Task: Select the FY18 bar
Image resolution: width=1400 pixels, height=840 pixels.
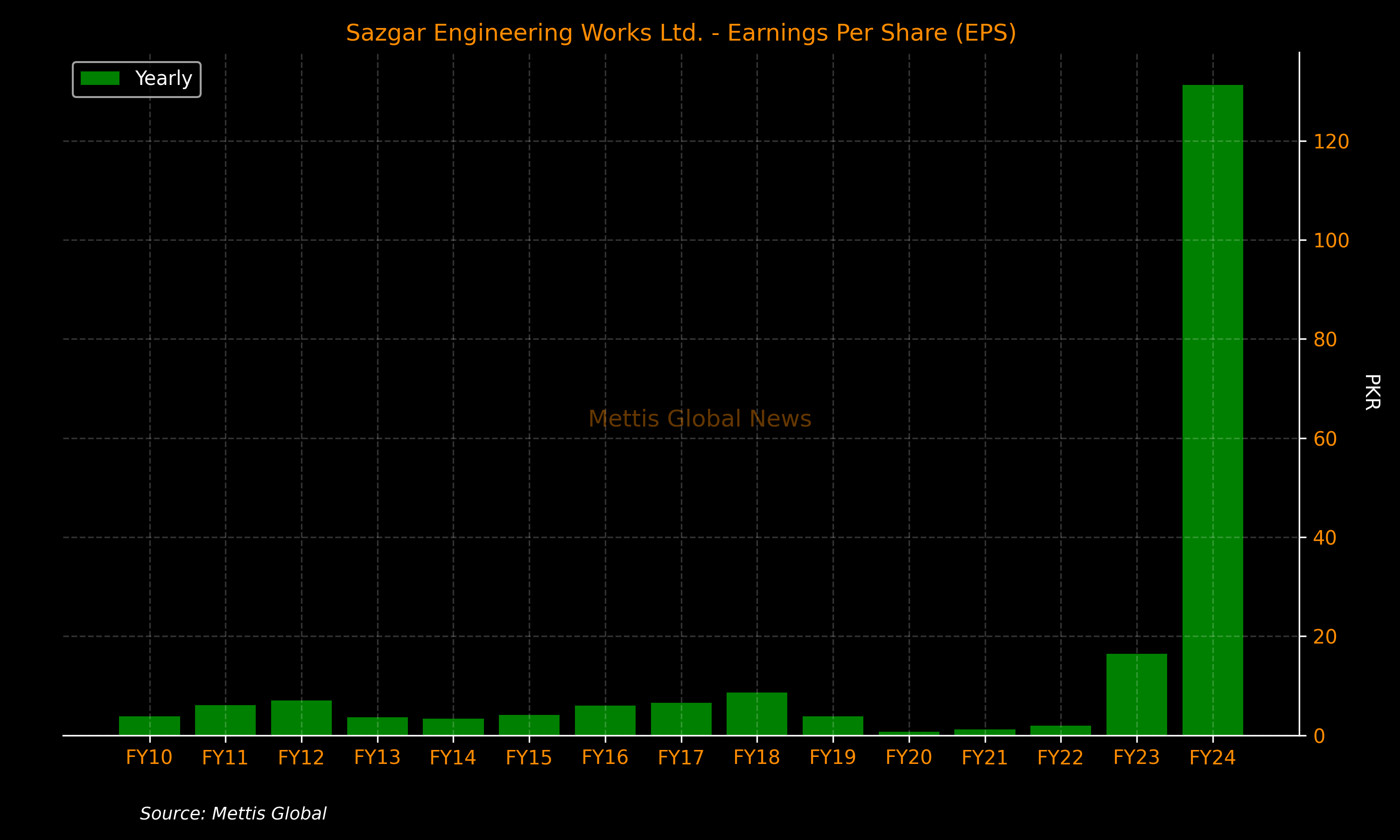Action: [x=756, y=714]
